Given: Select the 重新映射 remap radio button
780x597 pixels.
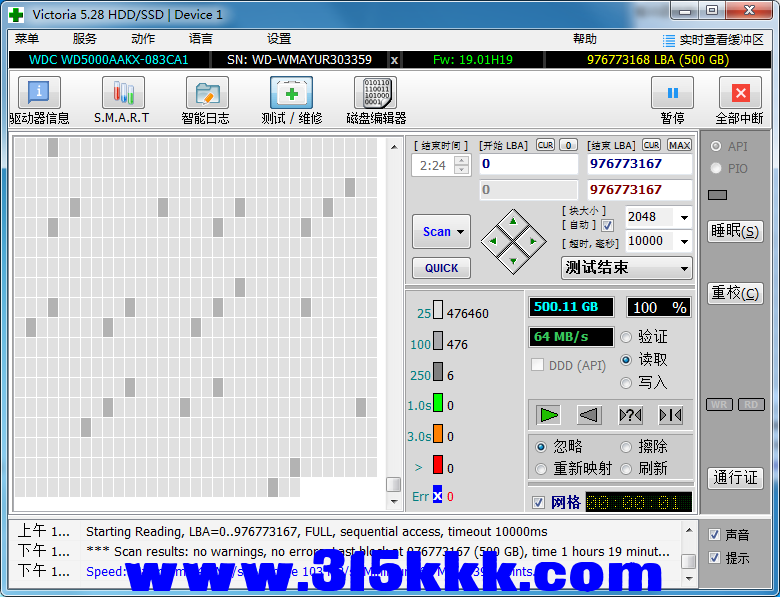Looking at the screenshot, I should coord(541,469).
